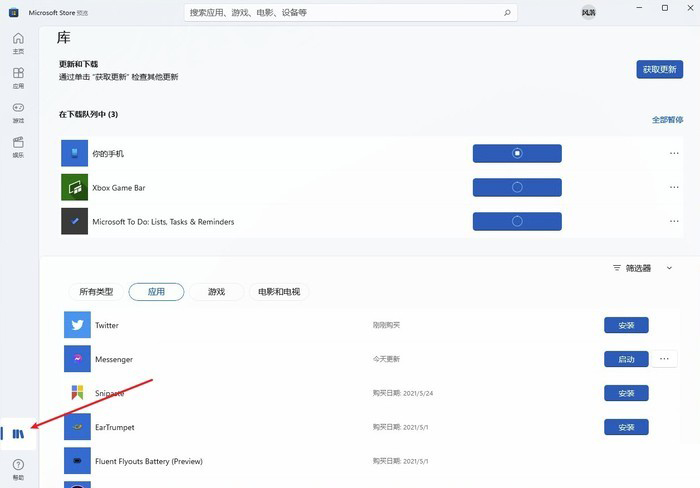Click the 今天更新 status for Messenger
Screen dimensions: 700x488
click(x=386, y=359)
